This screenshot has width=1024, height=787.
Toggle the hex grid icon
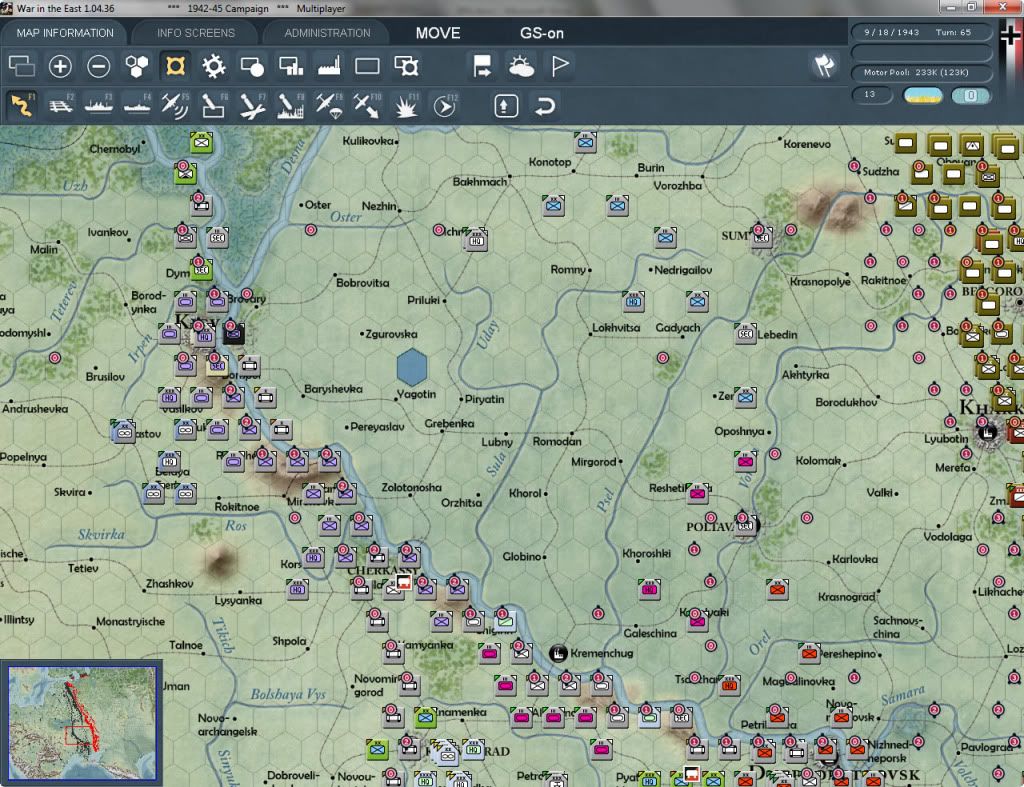136,66
